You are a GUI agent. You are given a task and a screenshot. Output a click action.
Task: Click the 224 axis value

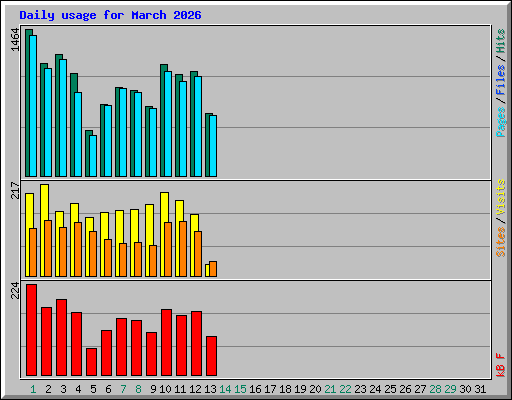point(15,291)
